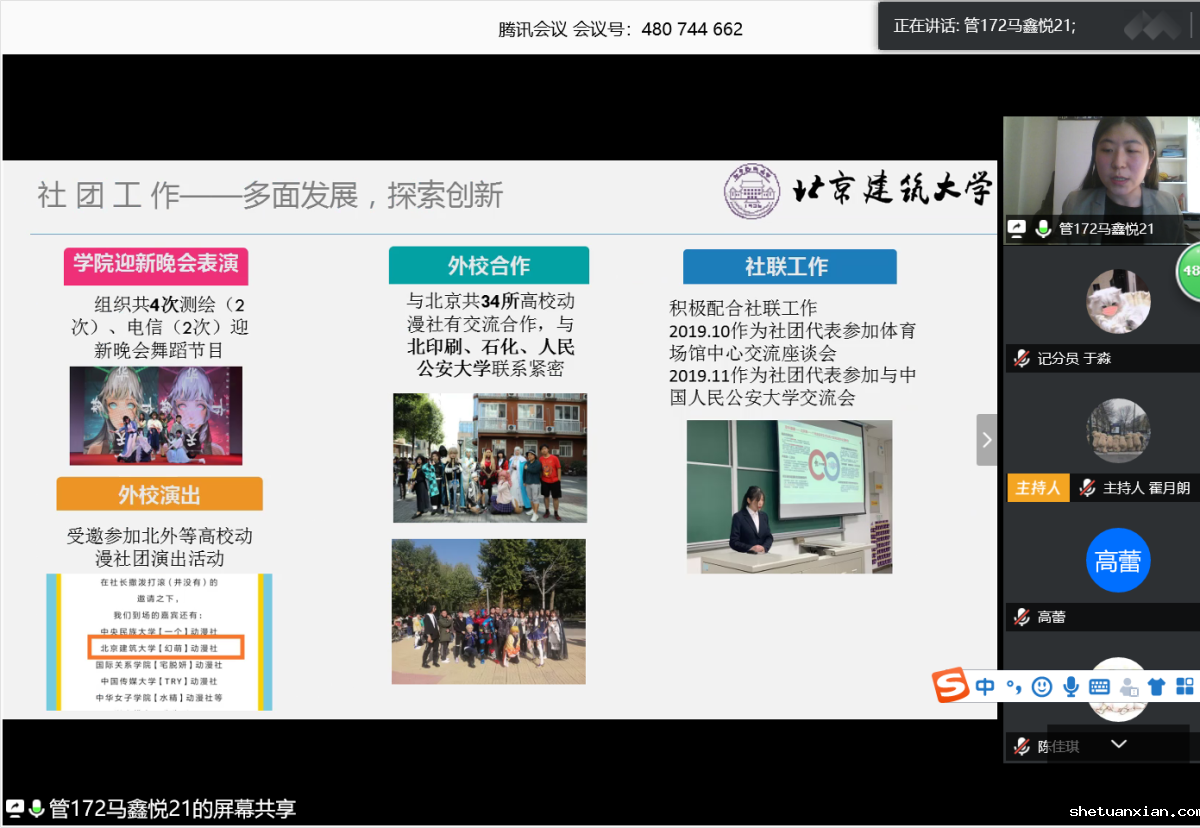Click the green 48 floating badge
This screenshot has height=828, width=1200.
(x=1190, y=271)
